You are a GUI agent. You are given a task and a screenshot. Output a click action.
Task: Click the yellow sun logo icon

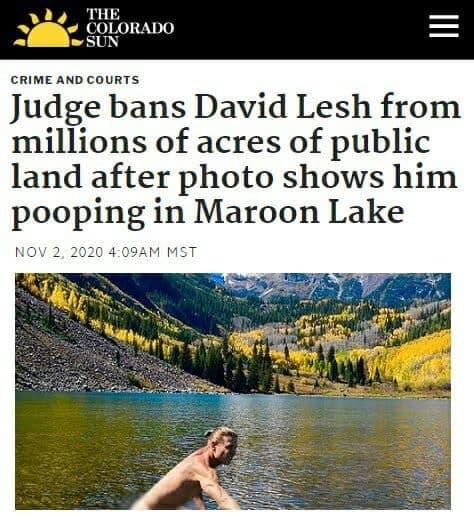(48, 28)
